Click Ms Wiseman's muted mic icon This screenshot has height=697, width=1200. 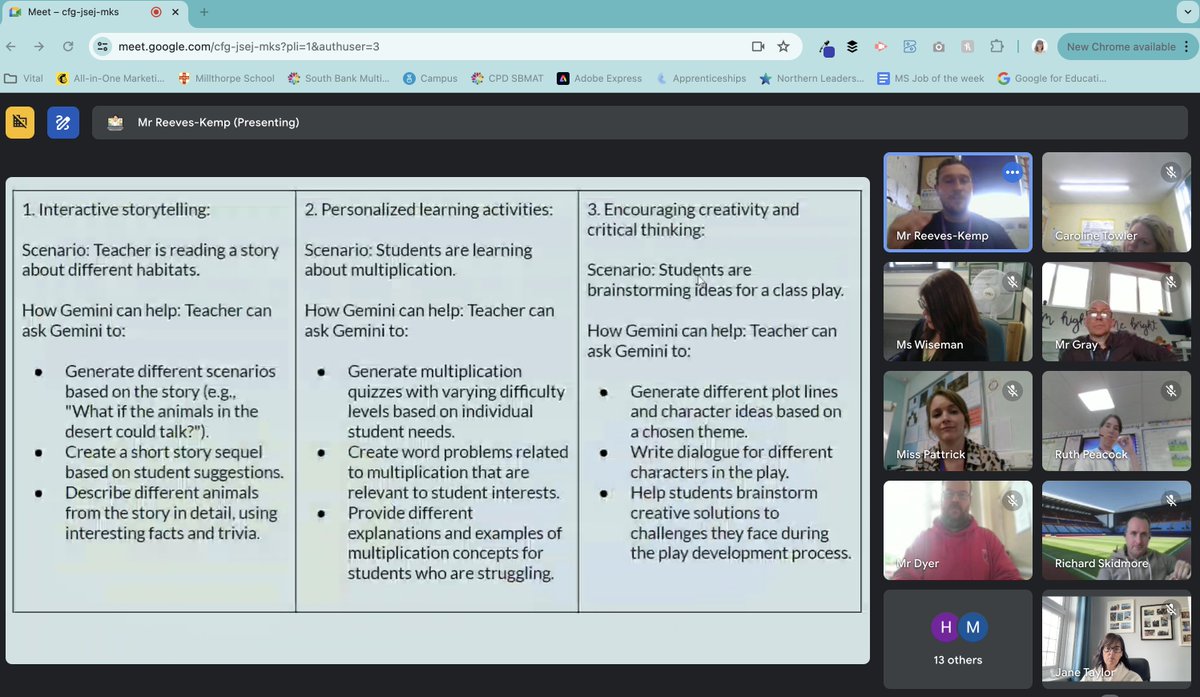pyautogui.click(x=1012, y=282)
